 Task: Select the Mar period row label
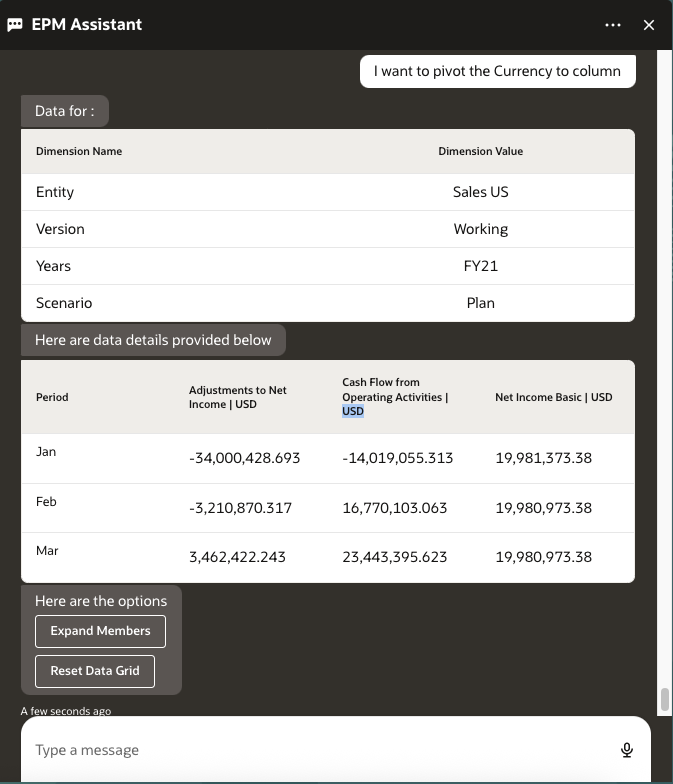pyautogui.click(x=47, y=551)
